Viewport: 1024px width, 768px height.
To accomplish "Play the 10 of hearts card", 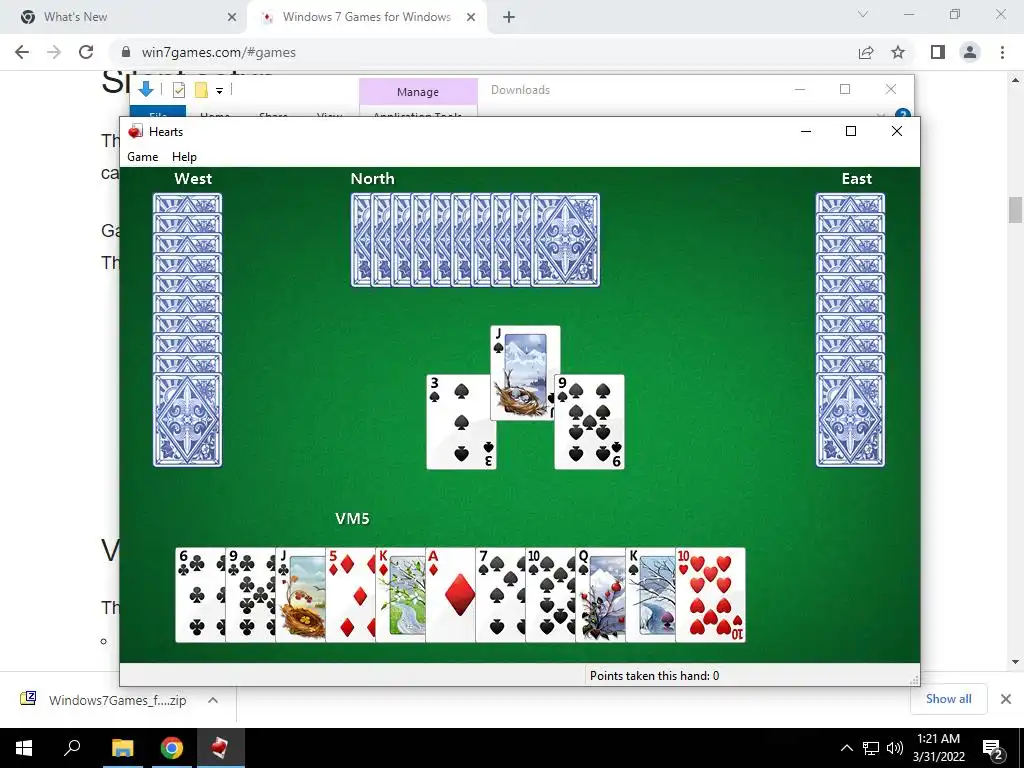I will coord(711,595).
